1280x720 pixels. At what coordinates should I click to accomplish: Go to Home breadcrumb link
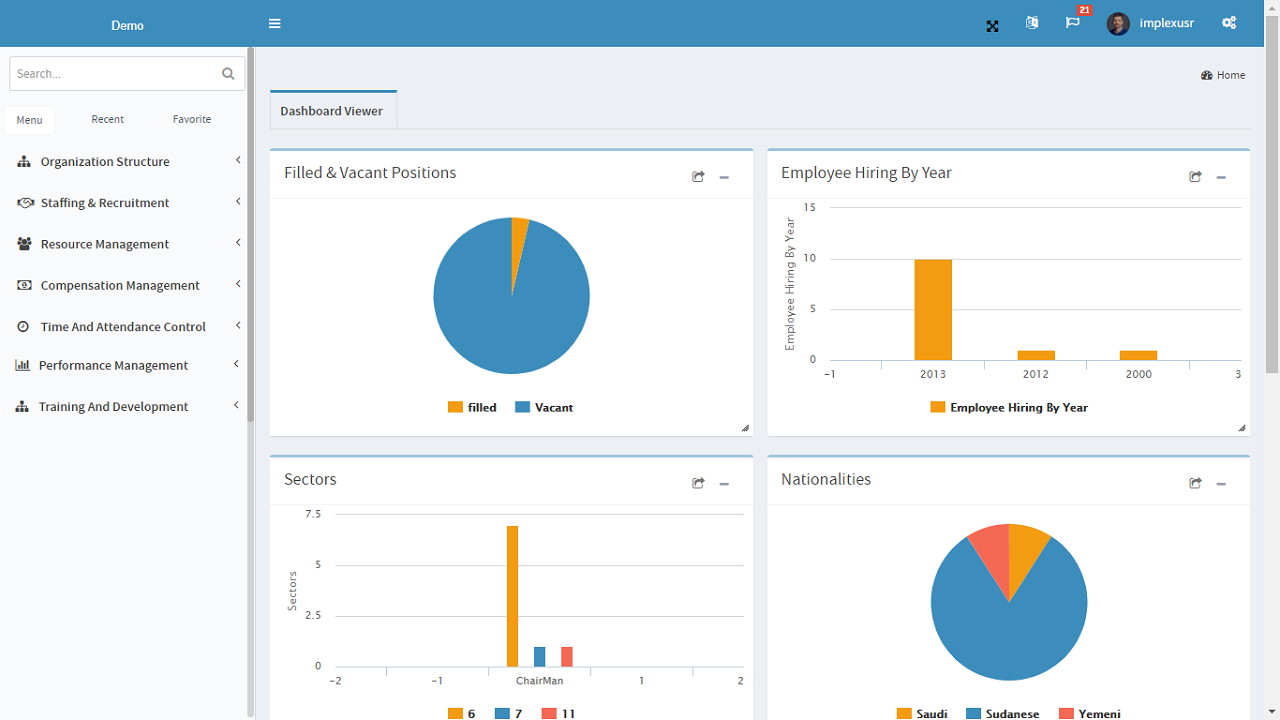pos(1223,75)
